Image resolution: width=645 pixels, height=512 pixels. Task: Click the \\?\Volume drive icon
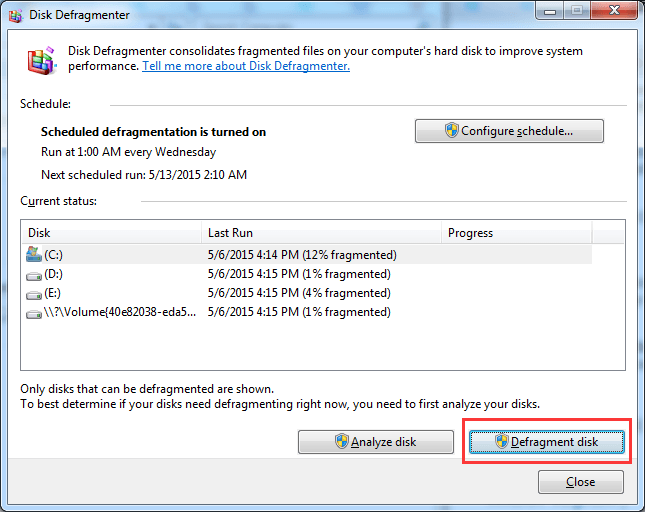point(34,313)
